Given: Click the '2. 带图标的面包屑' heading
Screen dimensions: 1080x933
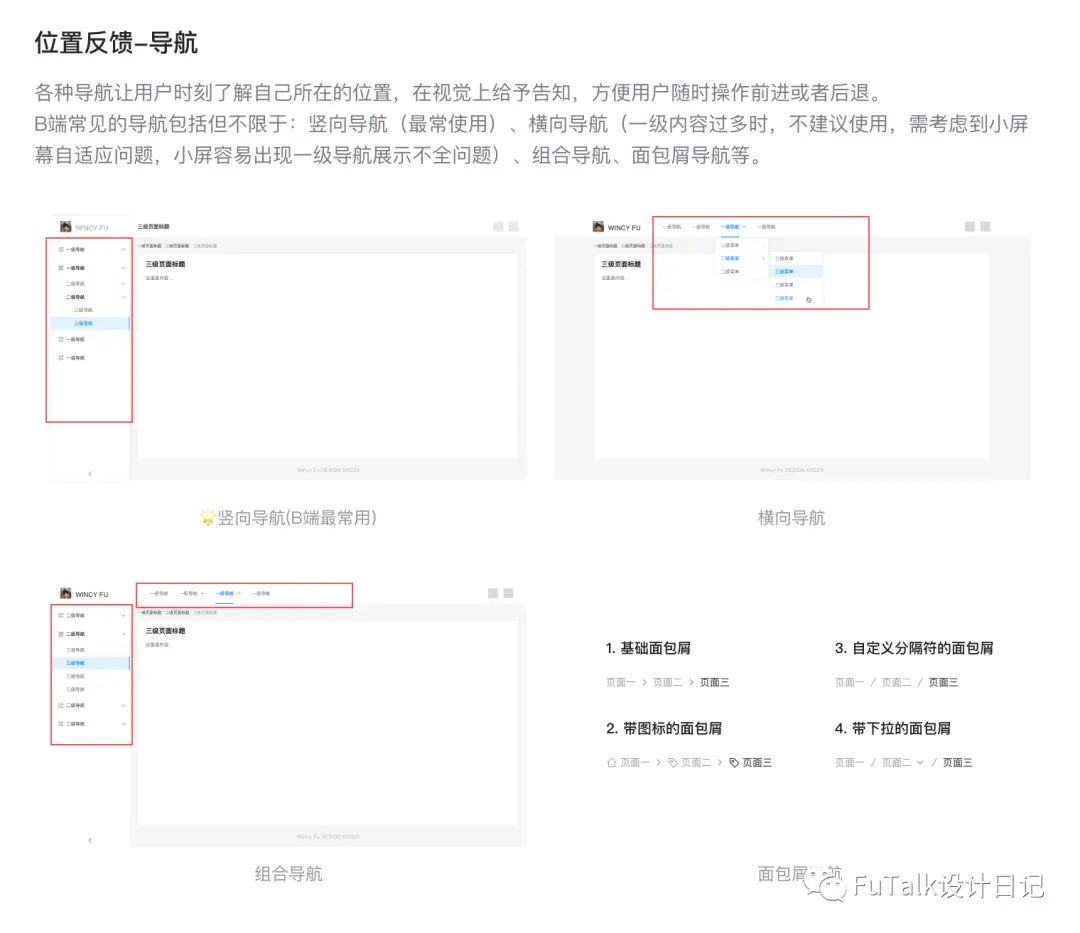Looking at the screenshot, I should coord(664,728).
